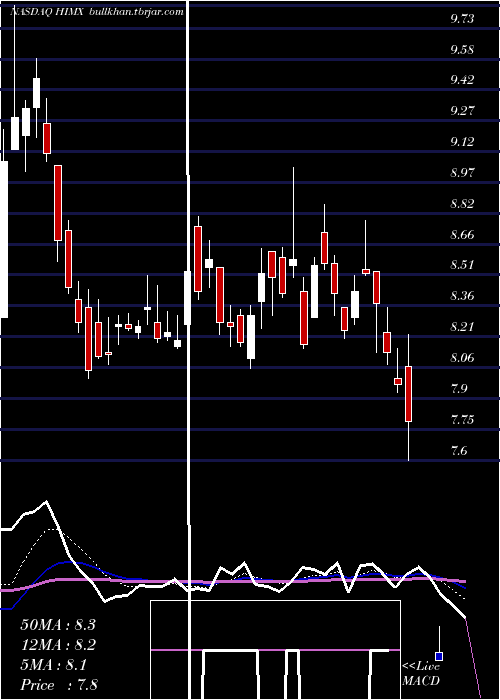Click the 7.6 price axis label
Viewport: 500px width, 700px height.
[459, 450]
